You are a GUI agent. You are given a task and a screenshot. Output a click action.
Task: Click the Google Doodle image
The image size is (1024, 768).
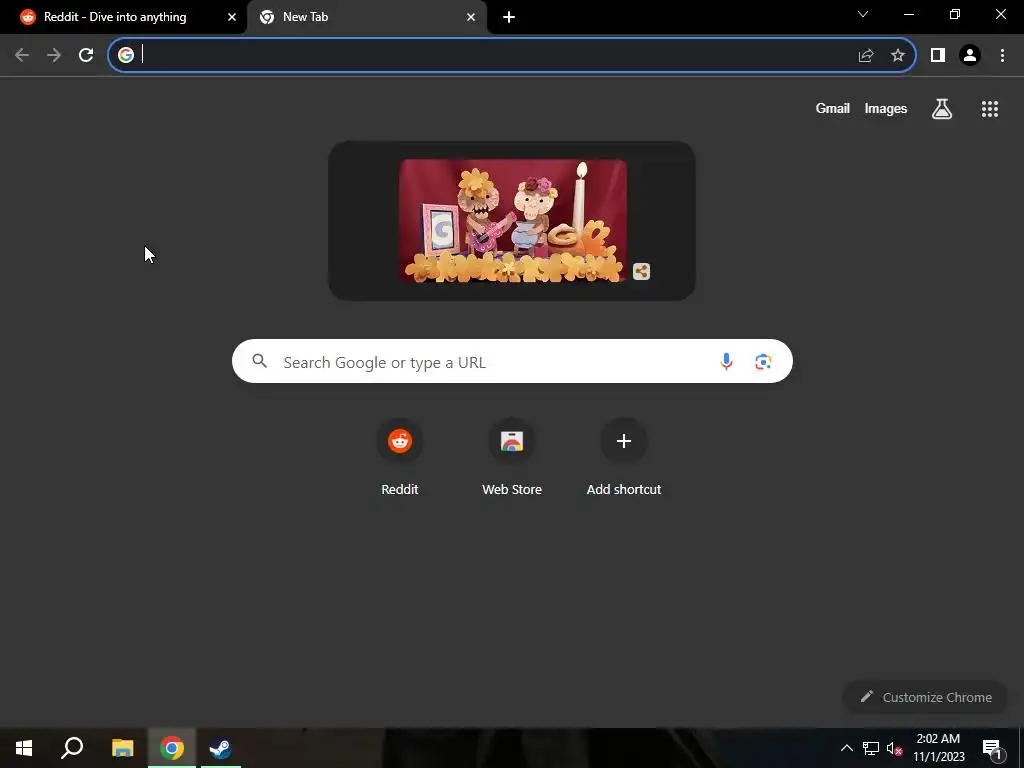[513, 220]
